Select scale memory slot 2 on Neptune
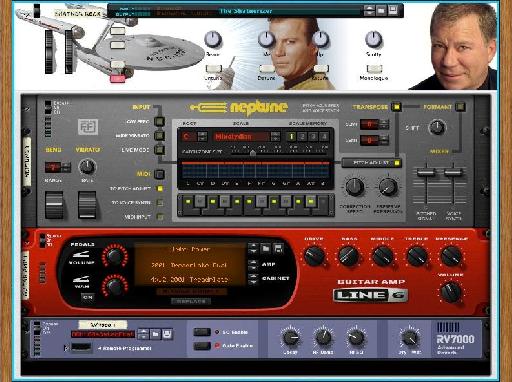This screenshot has height=382, width=512. point(302,136)
